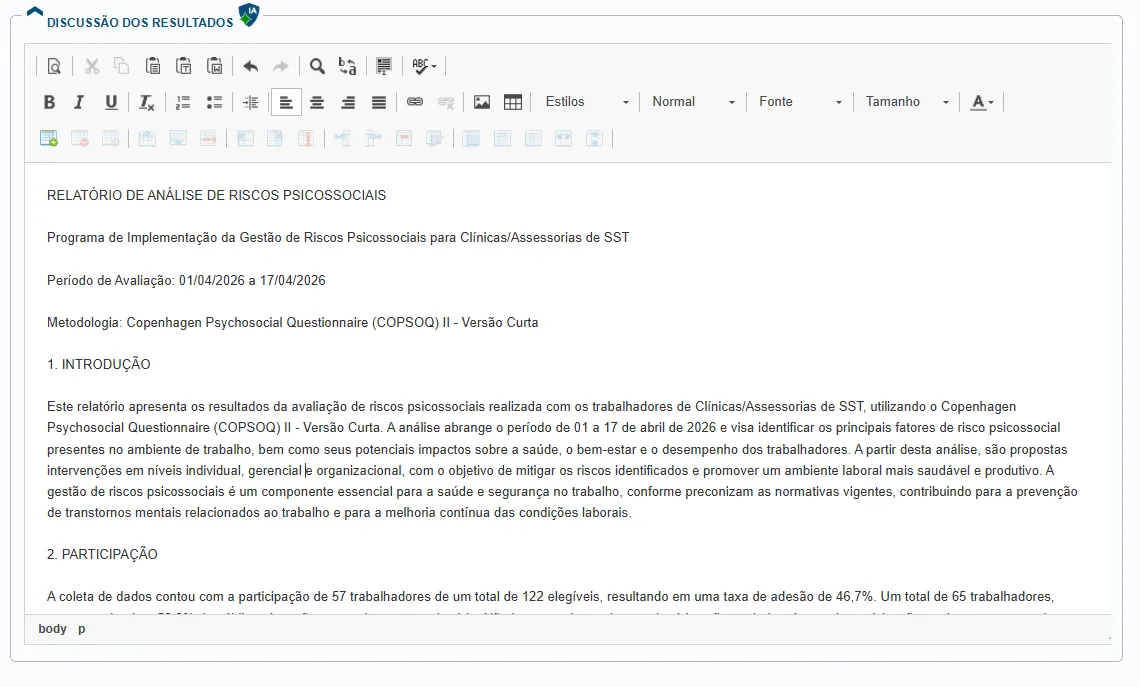Open the ABC spell check dropdown

424,66
